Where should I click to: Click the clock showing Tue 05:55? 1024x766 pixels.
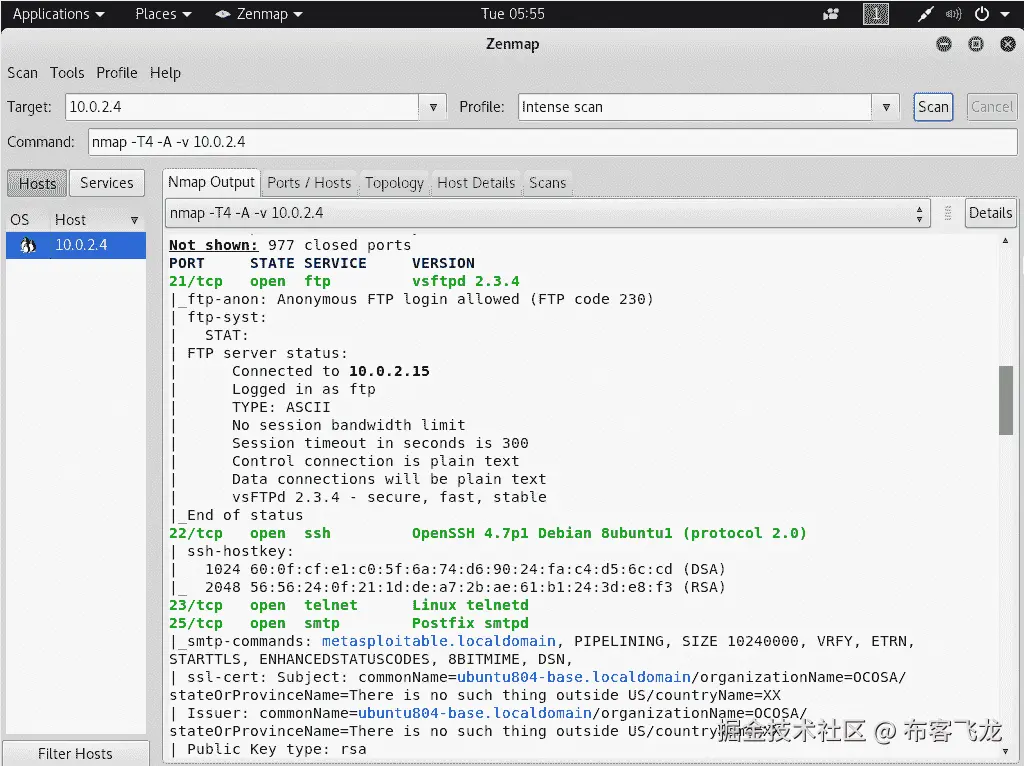(513, 14)
